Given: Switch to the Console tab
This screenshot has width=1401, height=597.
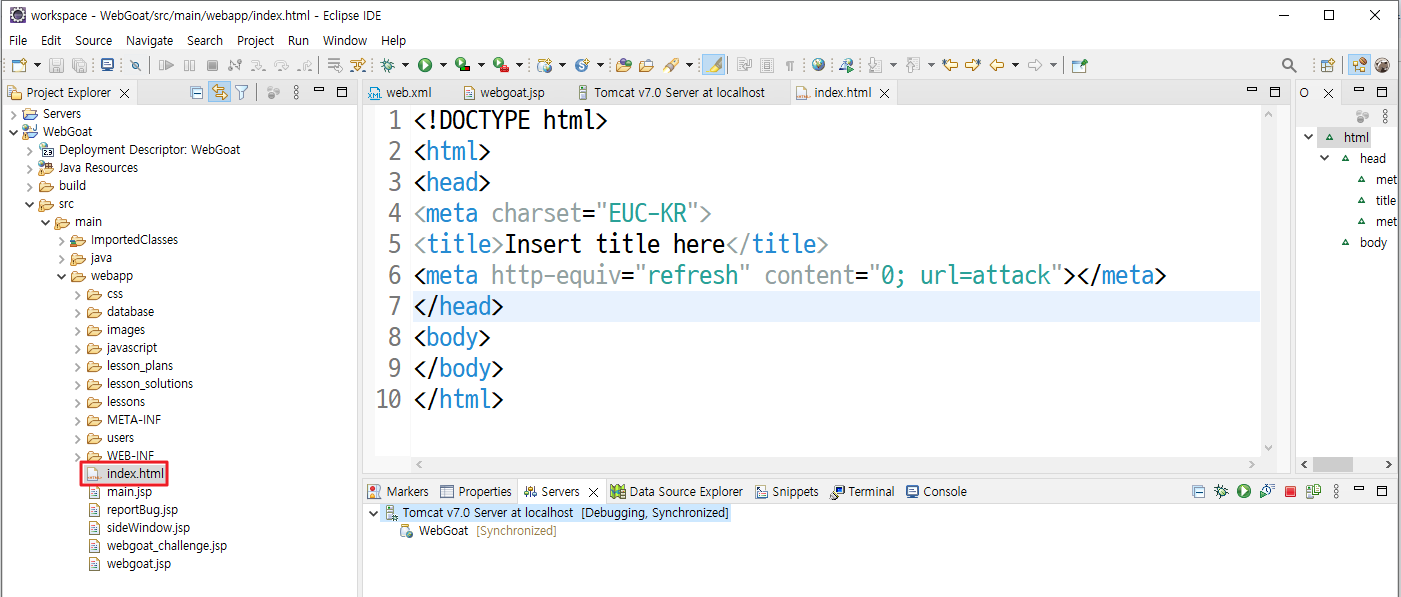Looking at the screenshot, I should tap(936, 491).
